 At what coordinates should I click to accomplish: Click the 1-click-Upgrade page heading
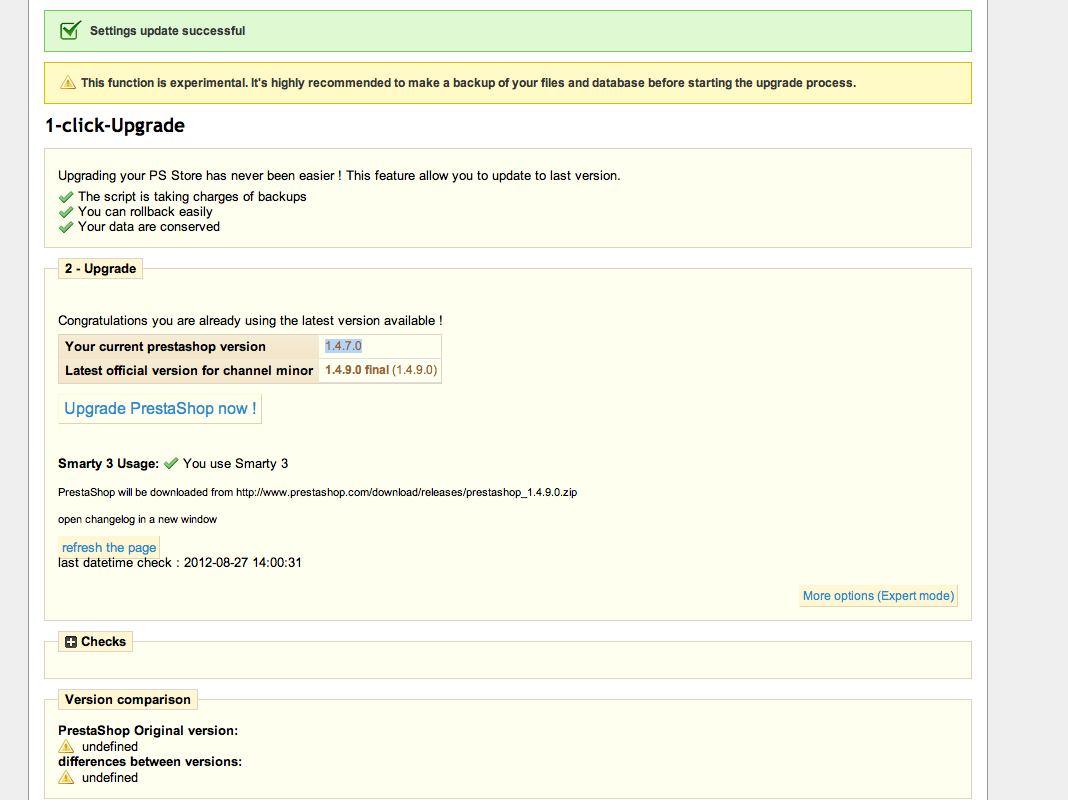115,126
